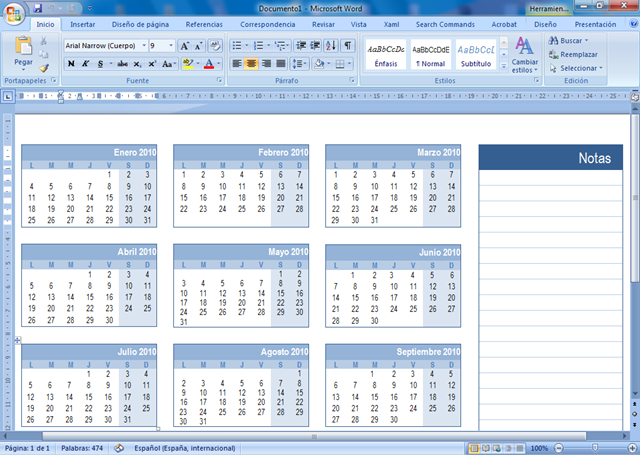Open the font color dropdown arrow
The width and height of the screenshot is (640, 455).
(x=219, y=64)
